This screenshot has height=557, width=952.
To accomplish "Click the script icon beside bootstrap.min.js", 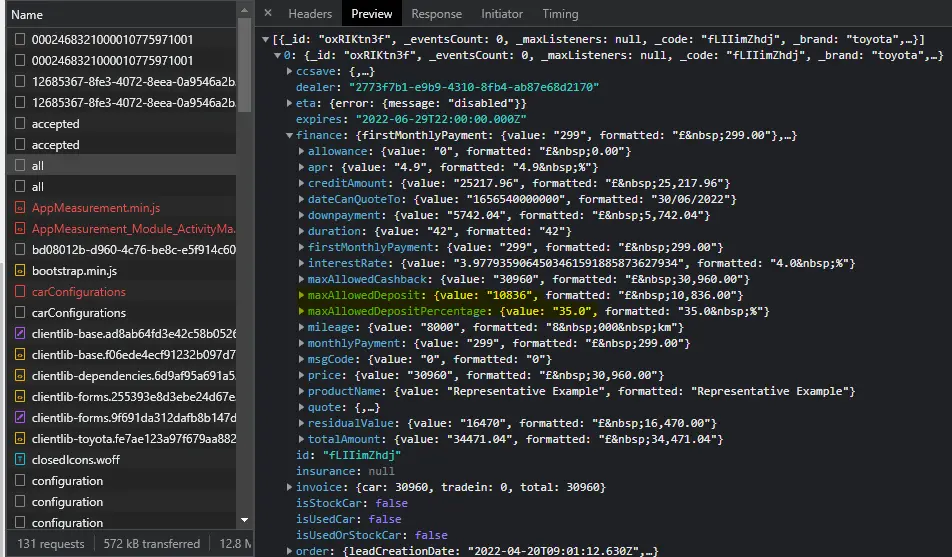I will 19,271.
